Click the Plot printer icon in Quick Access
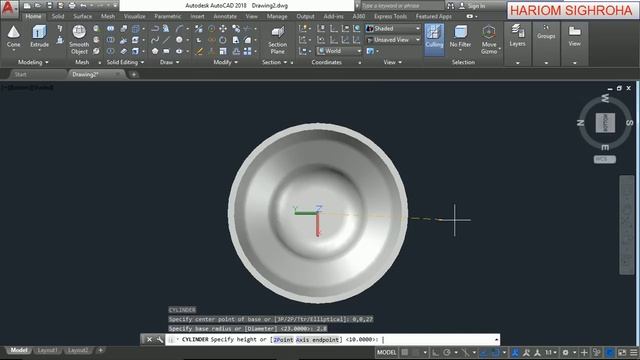 click(x=72, y=6)
